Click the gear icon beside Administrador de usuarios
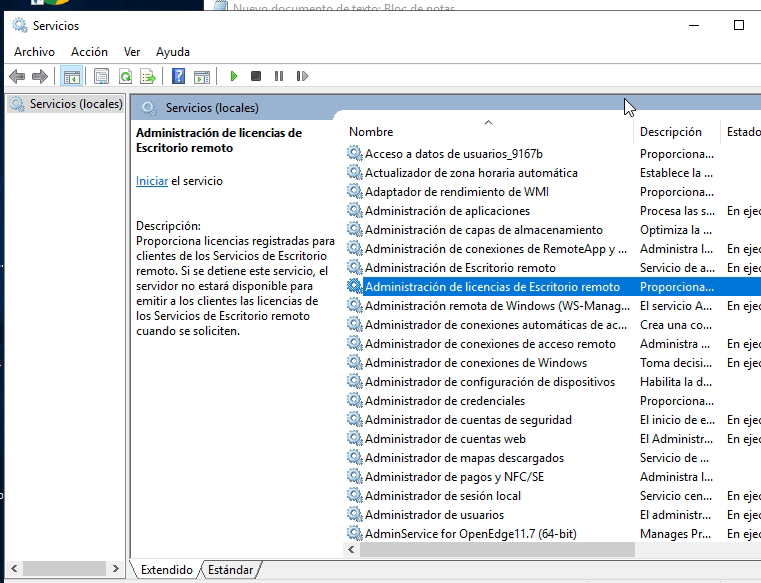The width and height of the screenshot is (761, 583). click(355, 514)
